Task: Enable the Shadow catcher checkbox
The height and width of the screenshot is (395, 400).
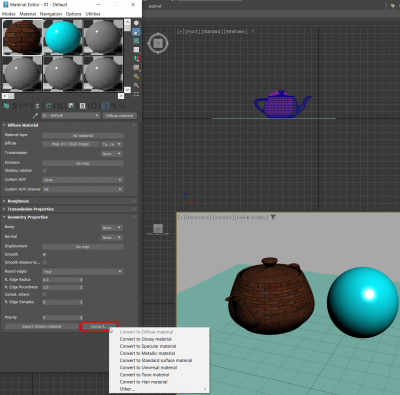Action: 45,171
